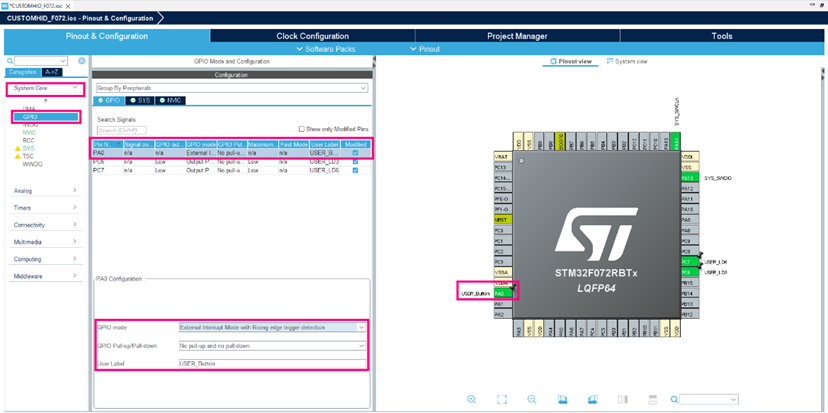Select NVIC in System Core list
Screen dimensions: 828x413
tap(29, 133)
